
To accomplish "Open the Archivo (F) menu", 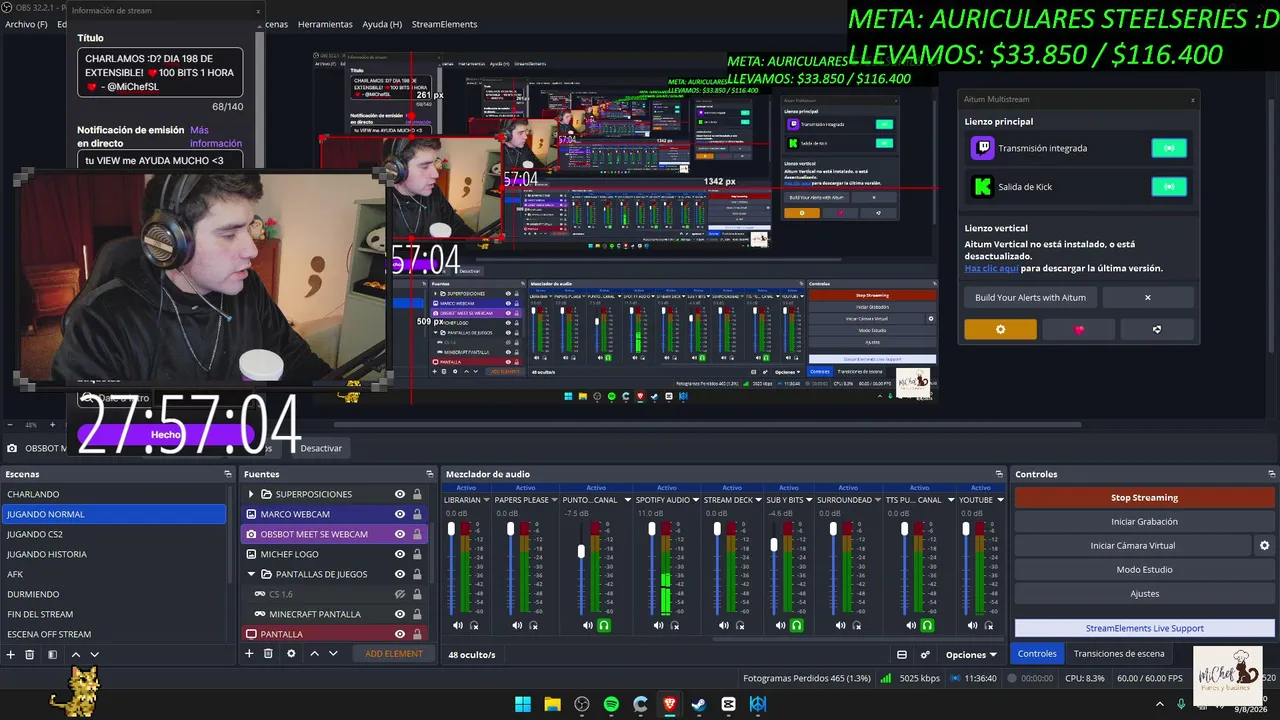I will [26, 24].
